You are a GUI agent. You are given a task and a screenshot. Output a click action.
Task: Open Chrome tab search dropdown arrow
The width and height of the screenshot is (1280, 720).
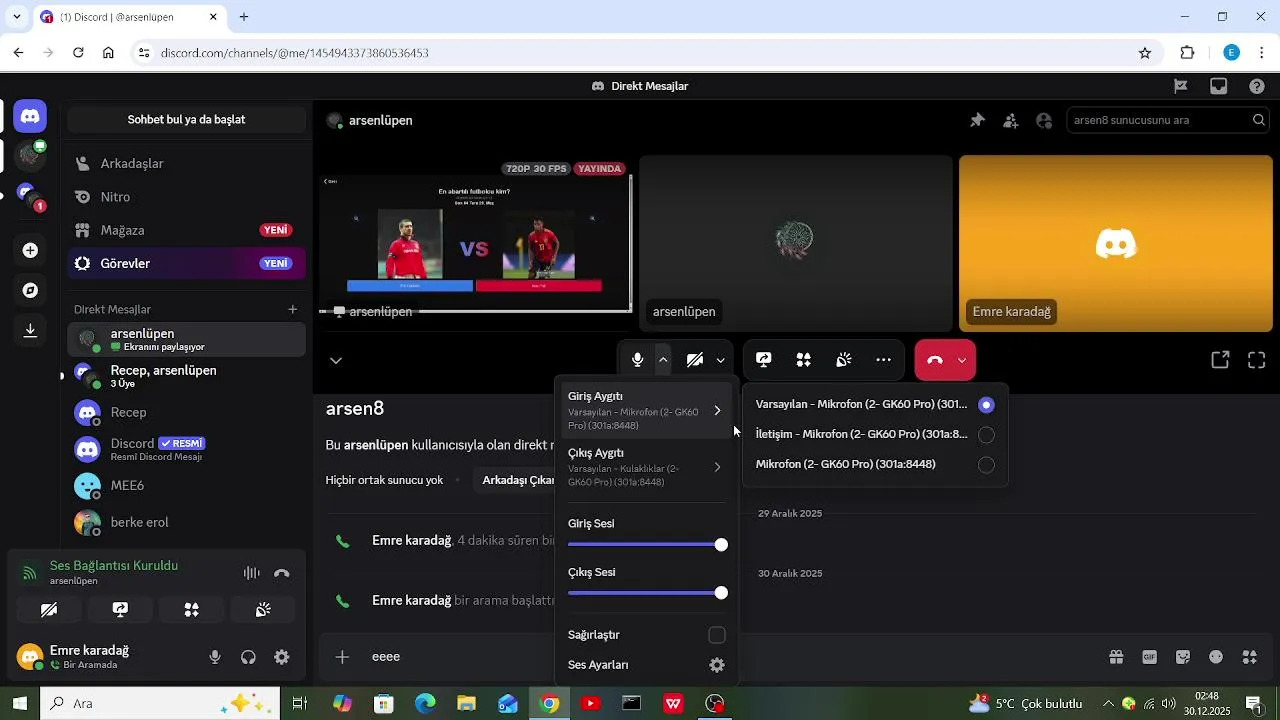16,17
